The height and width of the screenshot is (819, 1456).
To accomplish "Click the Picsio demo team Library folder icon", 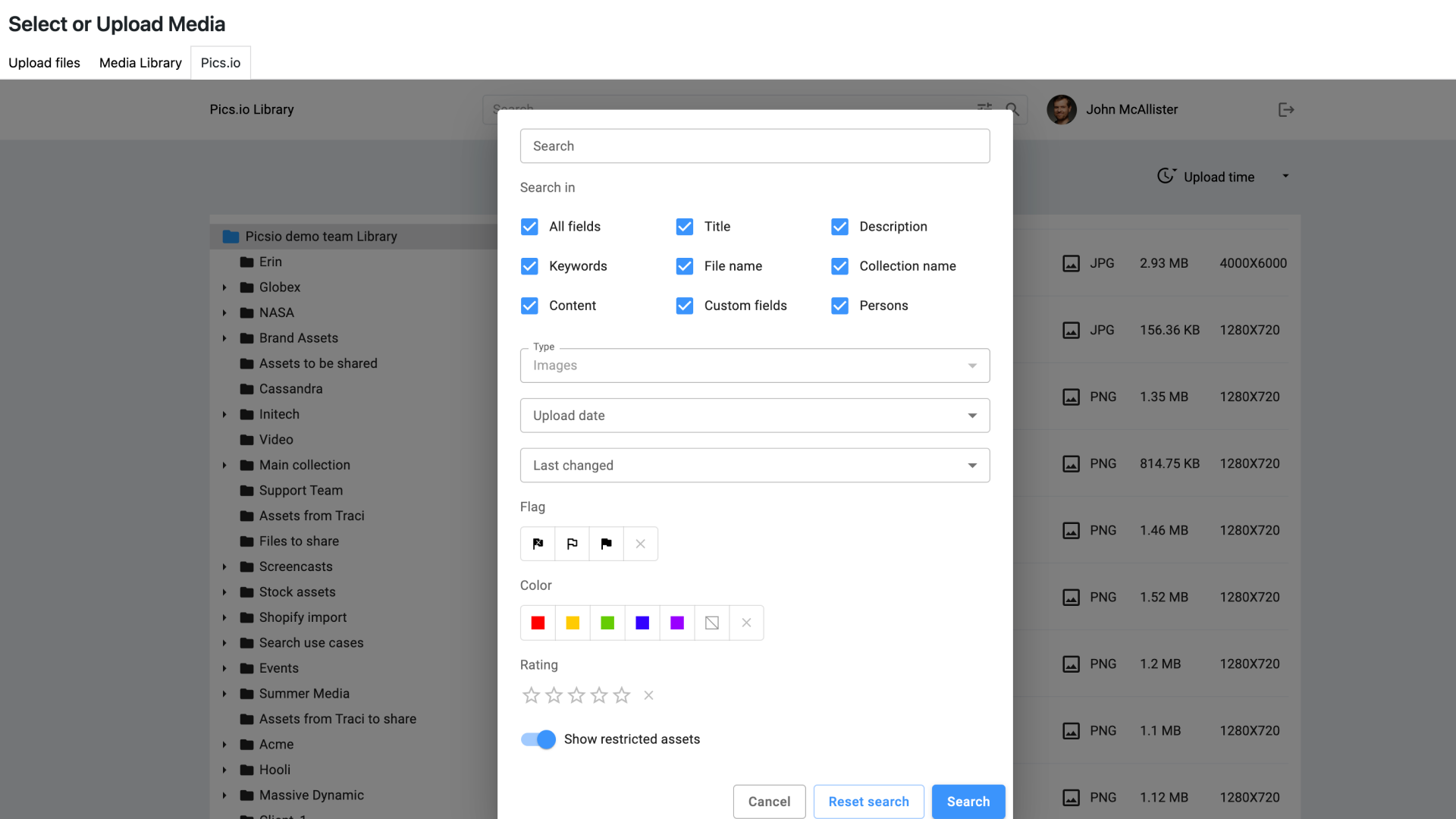I will point(231,237).
